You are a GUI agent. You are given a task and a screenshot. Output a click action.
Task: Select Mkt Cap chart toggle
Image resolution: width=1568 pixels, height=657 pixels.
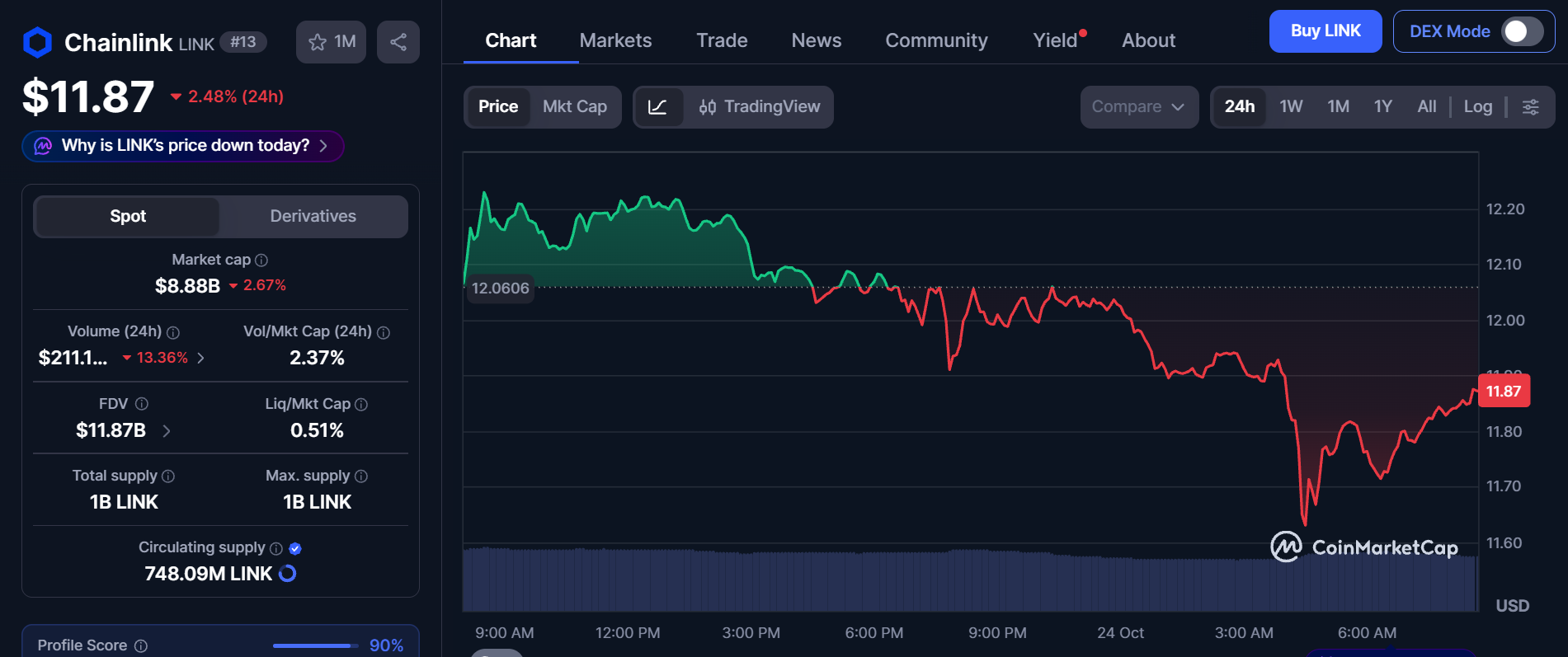tap(575, 107)
